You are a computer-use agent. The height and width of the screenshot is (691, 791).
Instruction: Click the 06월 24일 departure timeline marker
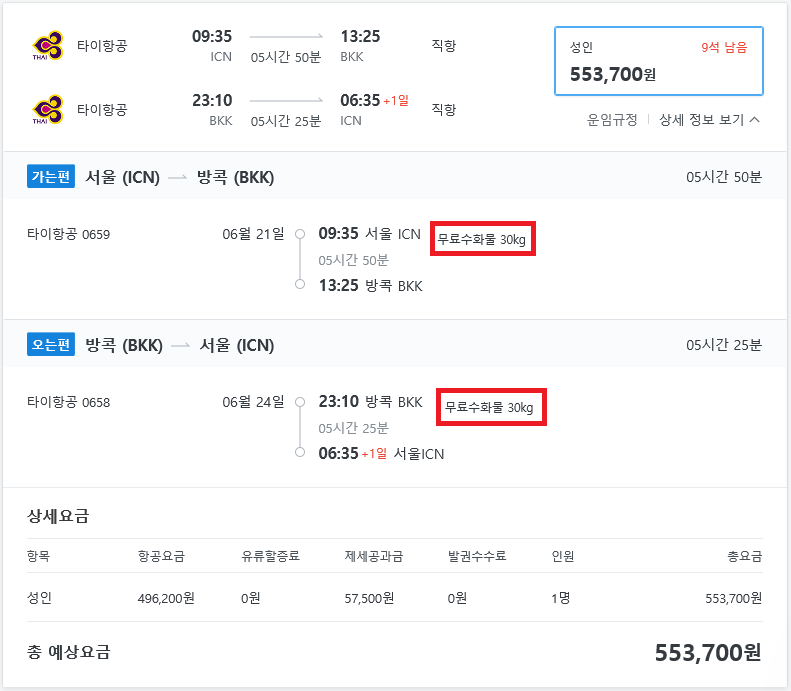pyautogui.click(x=299, y=403)
